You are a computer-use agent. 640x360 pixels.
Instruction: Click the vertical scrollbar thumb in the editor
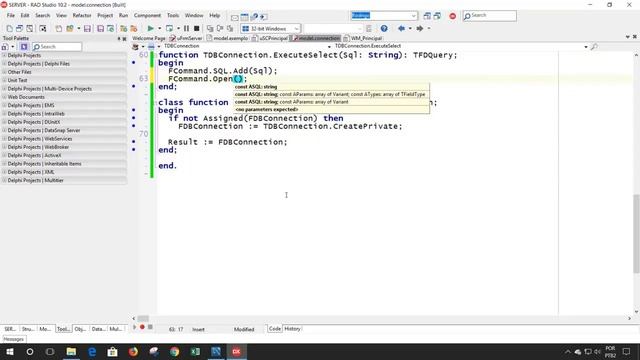(x=636, y=233)
